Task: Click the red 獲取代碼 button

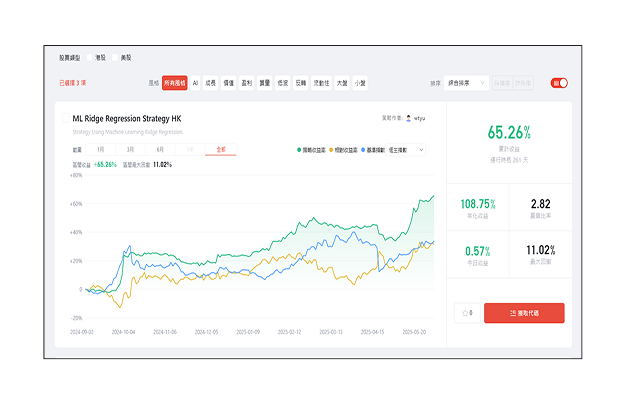Action: [524, 313]
